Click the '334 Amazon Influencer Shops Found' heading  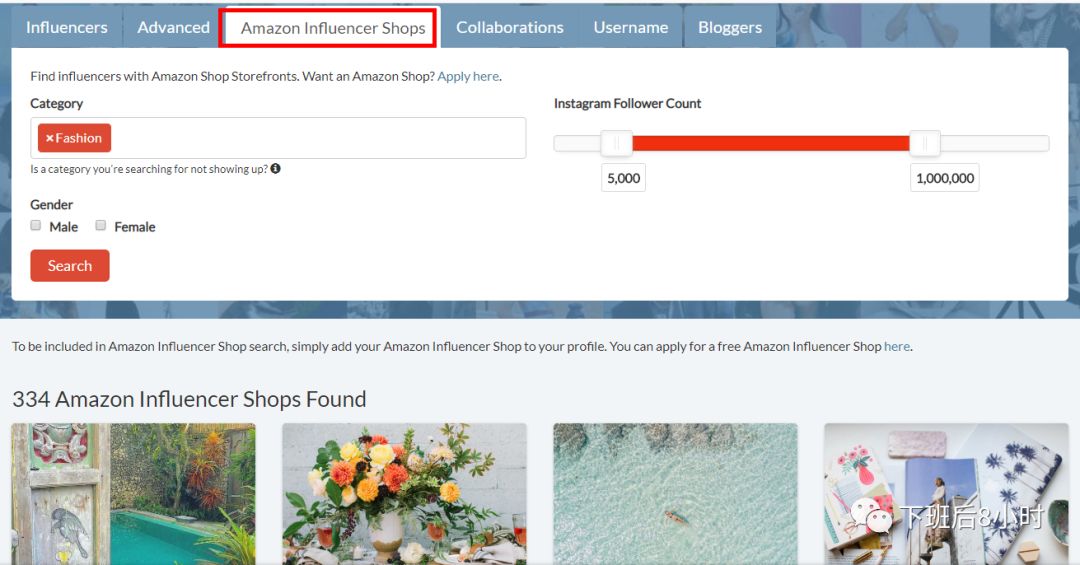(189, 400)
